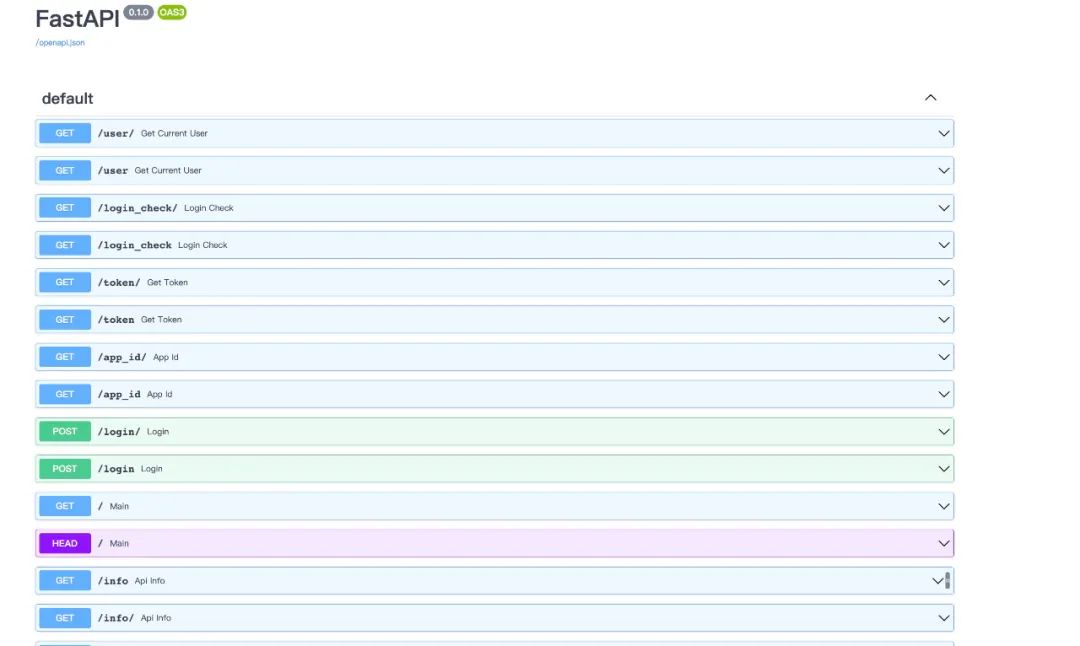This screenshot has height=646, width=1080.
Task: Open the chevron on /app_id without slash
Action: point(944,394)
